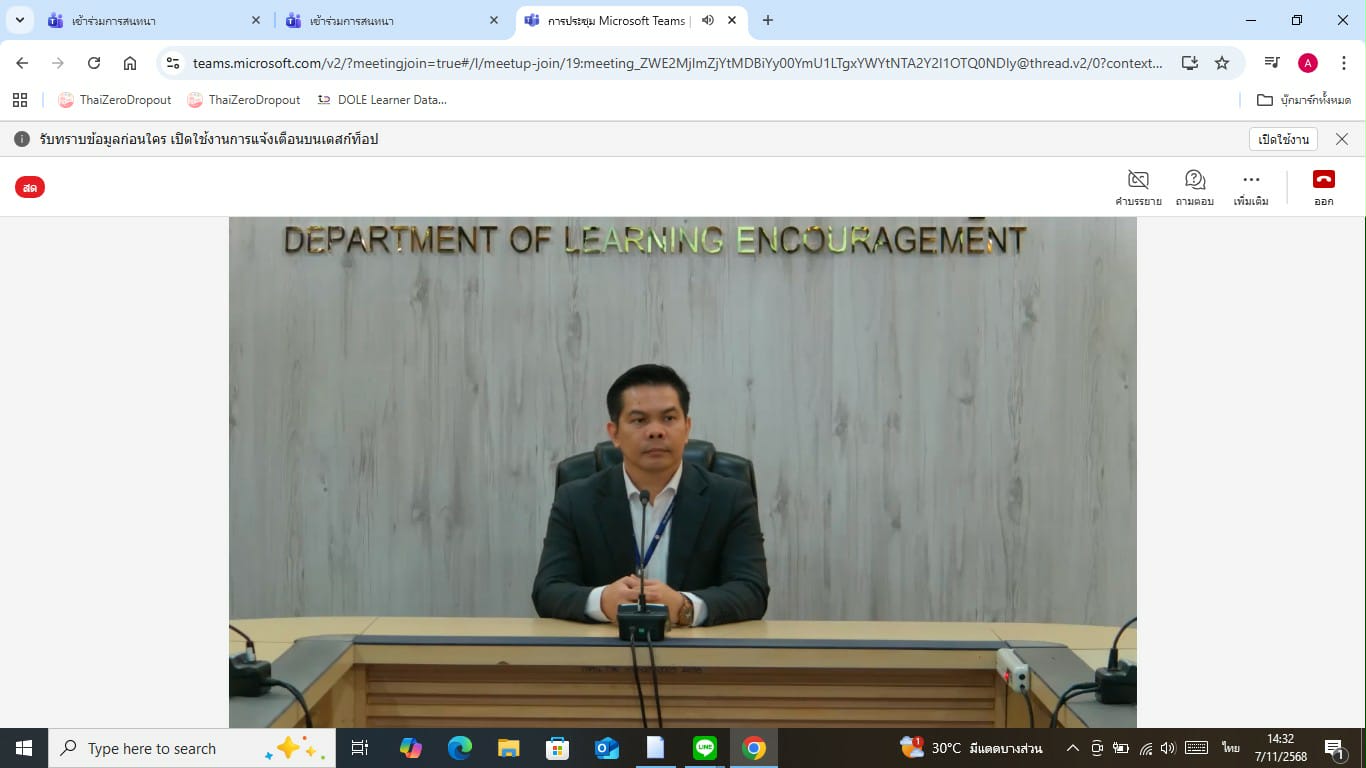Click the Type here to search box
This screenshot has height=768, width=1366.
[192, 748]
